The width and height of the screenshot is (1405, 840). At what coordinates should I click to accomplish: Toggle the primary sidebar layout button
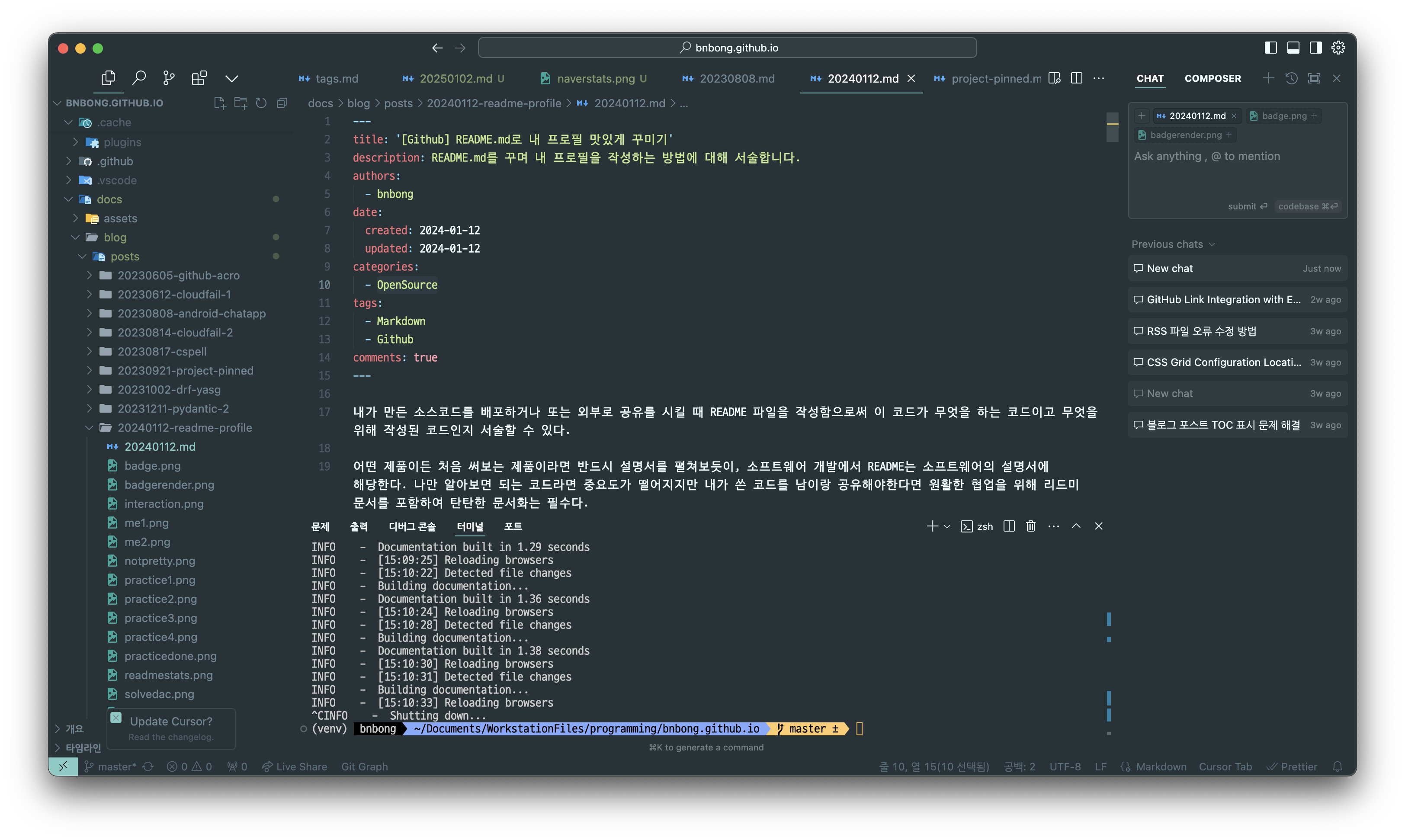(1270, 48)
